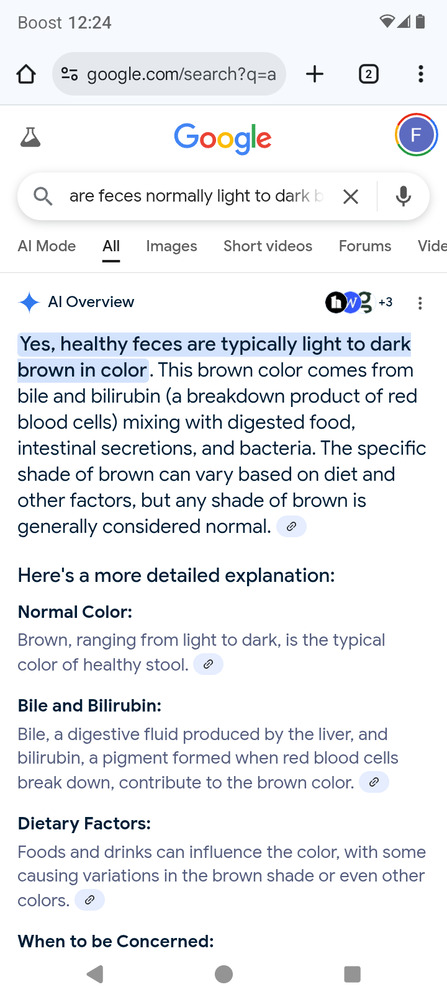447x1000 pixels.
Task: Start voice search with microphone icon
Action: click(x=403, y=196)
